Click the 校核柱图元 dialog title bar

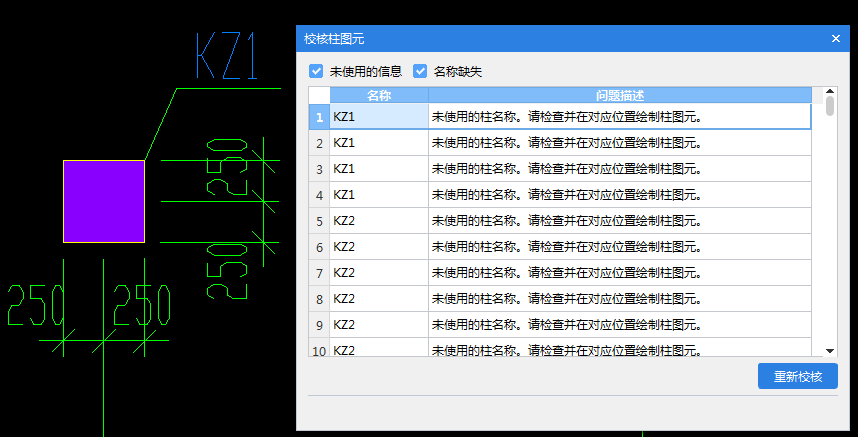click(572, 38)
